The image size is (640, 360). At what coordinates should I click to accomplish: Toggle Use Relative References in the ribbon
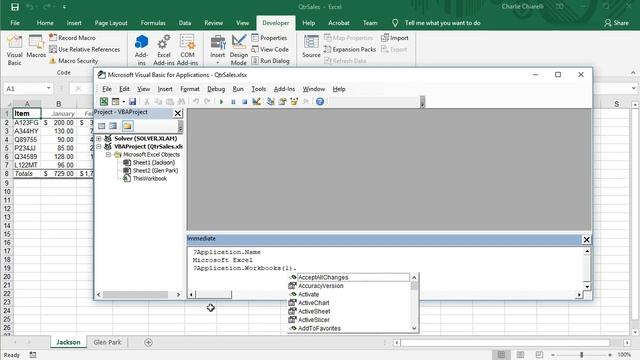pyautogui.click(x=84, y=49)
